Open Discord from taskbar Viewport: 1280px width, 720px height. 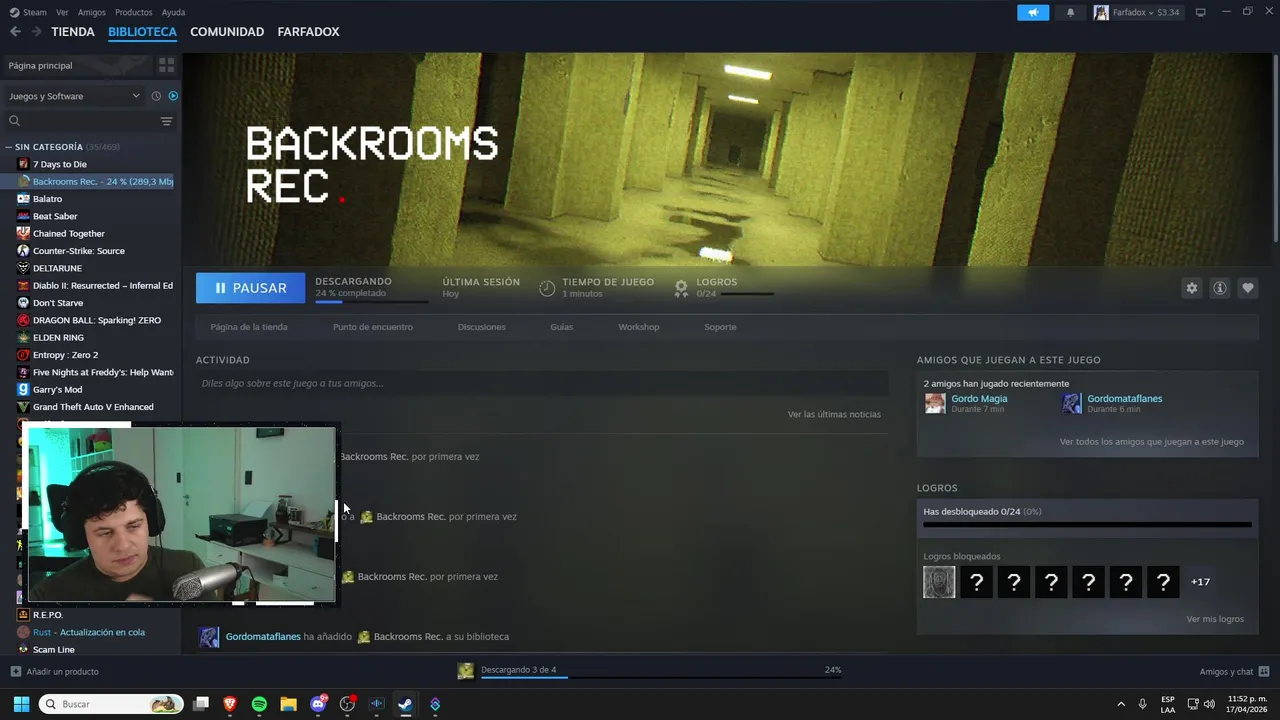(318, 704)
